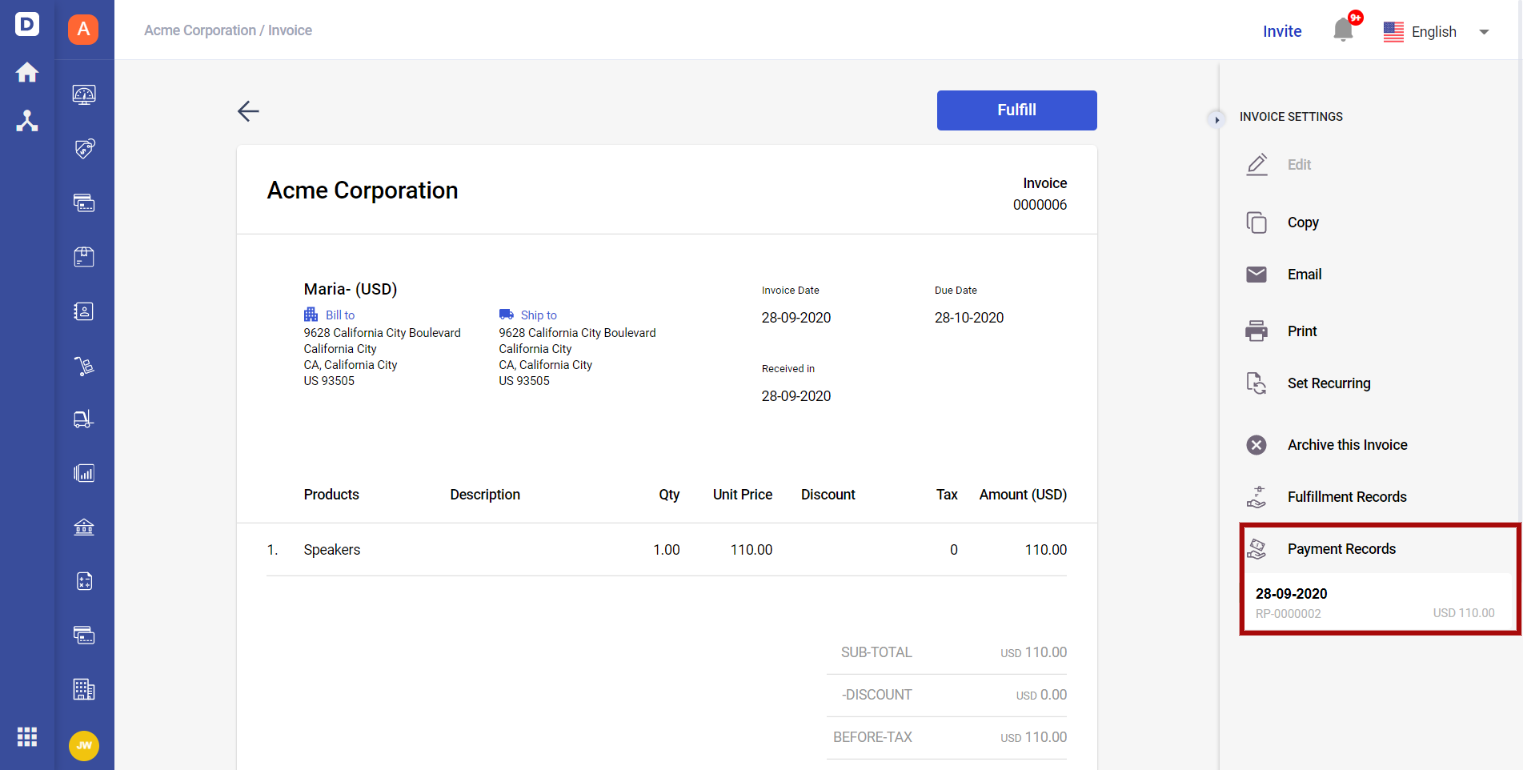Open payment record RP-0000002
Viewport: 1523px width, 770px height.
[1379, 603]
